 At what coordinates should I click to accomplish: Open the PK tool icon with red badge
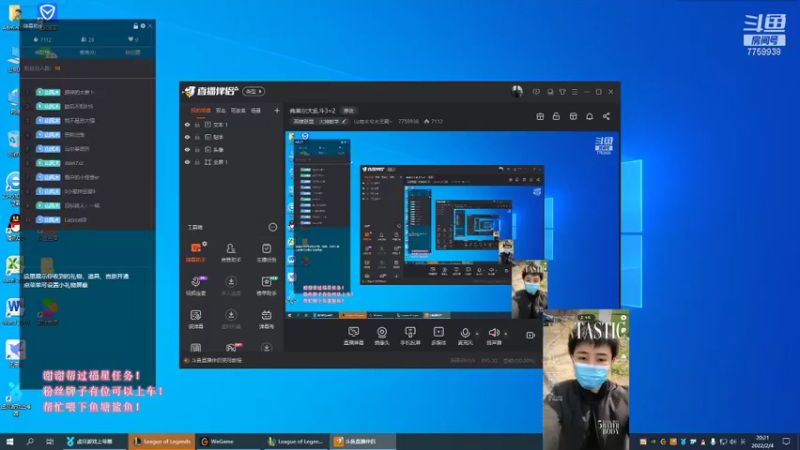[231, 347]
